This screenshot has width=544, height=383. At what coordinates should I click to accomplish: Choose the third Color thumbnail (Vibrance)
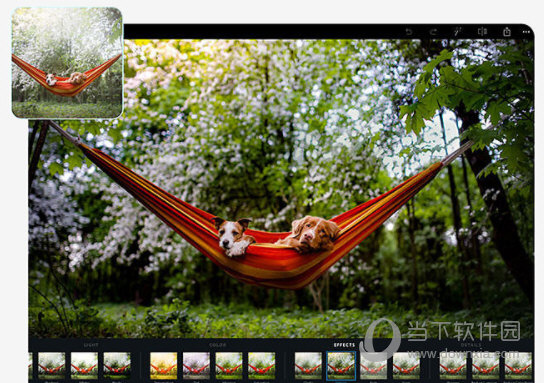229,366
